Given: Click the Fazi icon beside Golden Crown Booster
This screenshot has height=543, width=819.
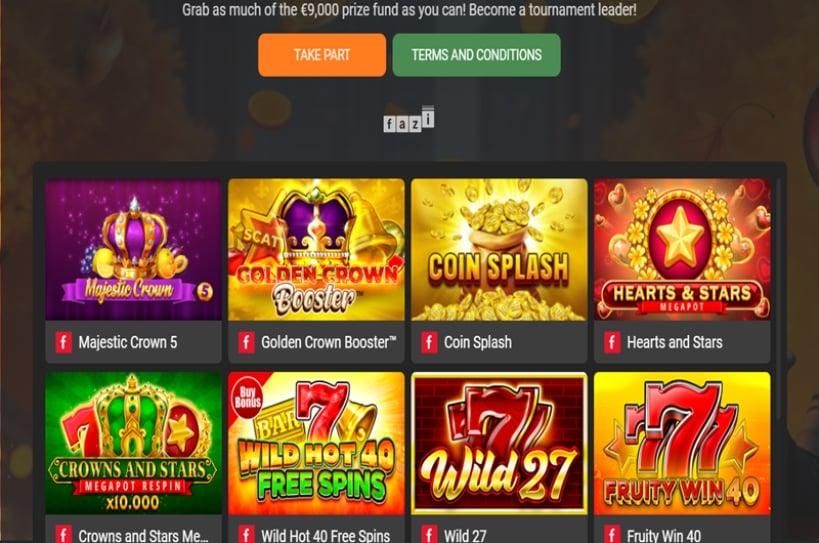Looking at the screenshot, I should (247, 343).
